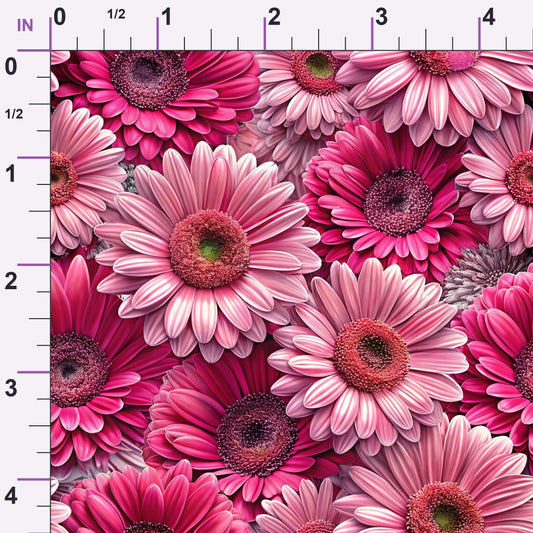
Task: Click the "1" on the horizontal ruler
Action: coord(167,17)
